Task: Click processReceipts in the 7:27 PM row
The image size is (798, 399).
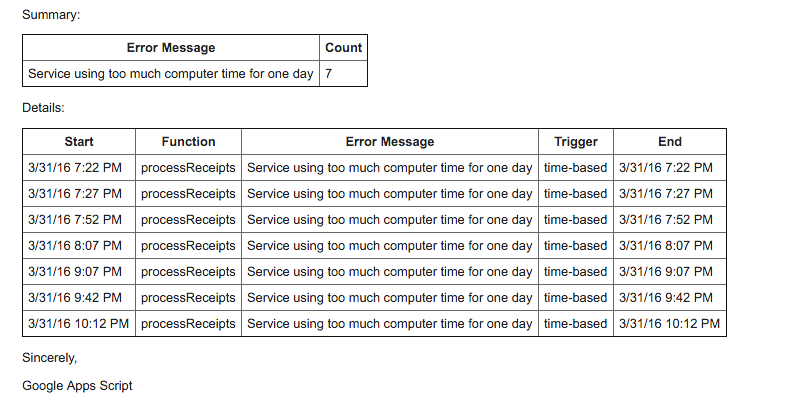Action: point(188,194)
